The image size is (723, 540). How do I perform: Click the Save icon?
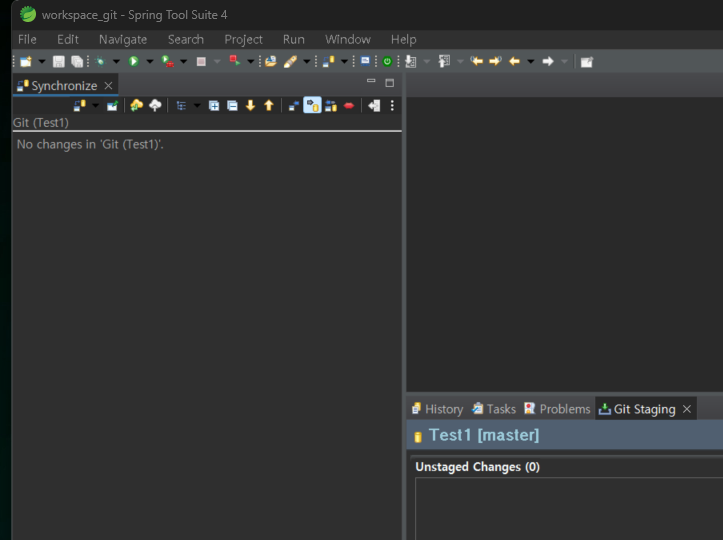coord(59,61)
